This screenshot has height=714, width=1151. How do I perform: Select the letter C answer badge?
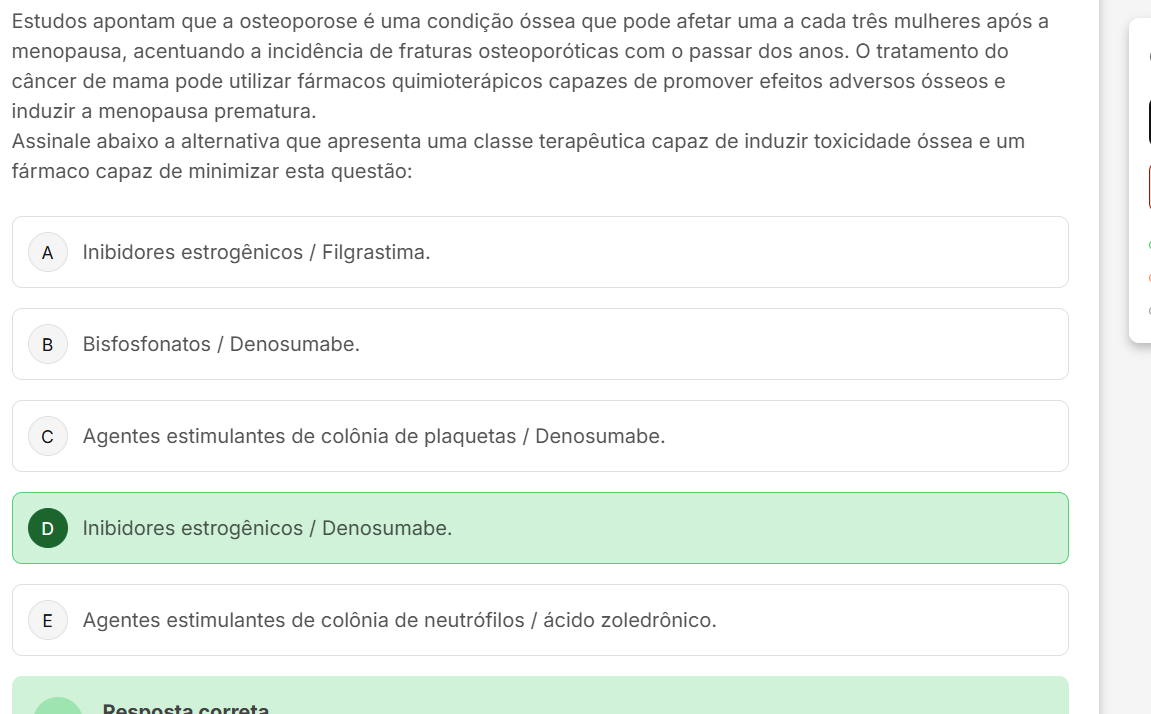click(48, 436)
